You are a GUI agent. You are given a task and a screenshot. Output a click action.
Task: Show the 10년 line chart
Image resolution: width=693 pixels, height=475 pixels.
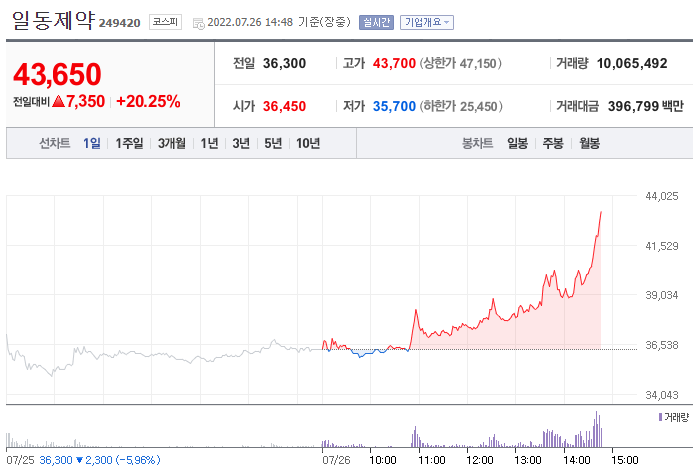coord(308,143)
